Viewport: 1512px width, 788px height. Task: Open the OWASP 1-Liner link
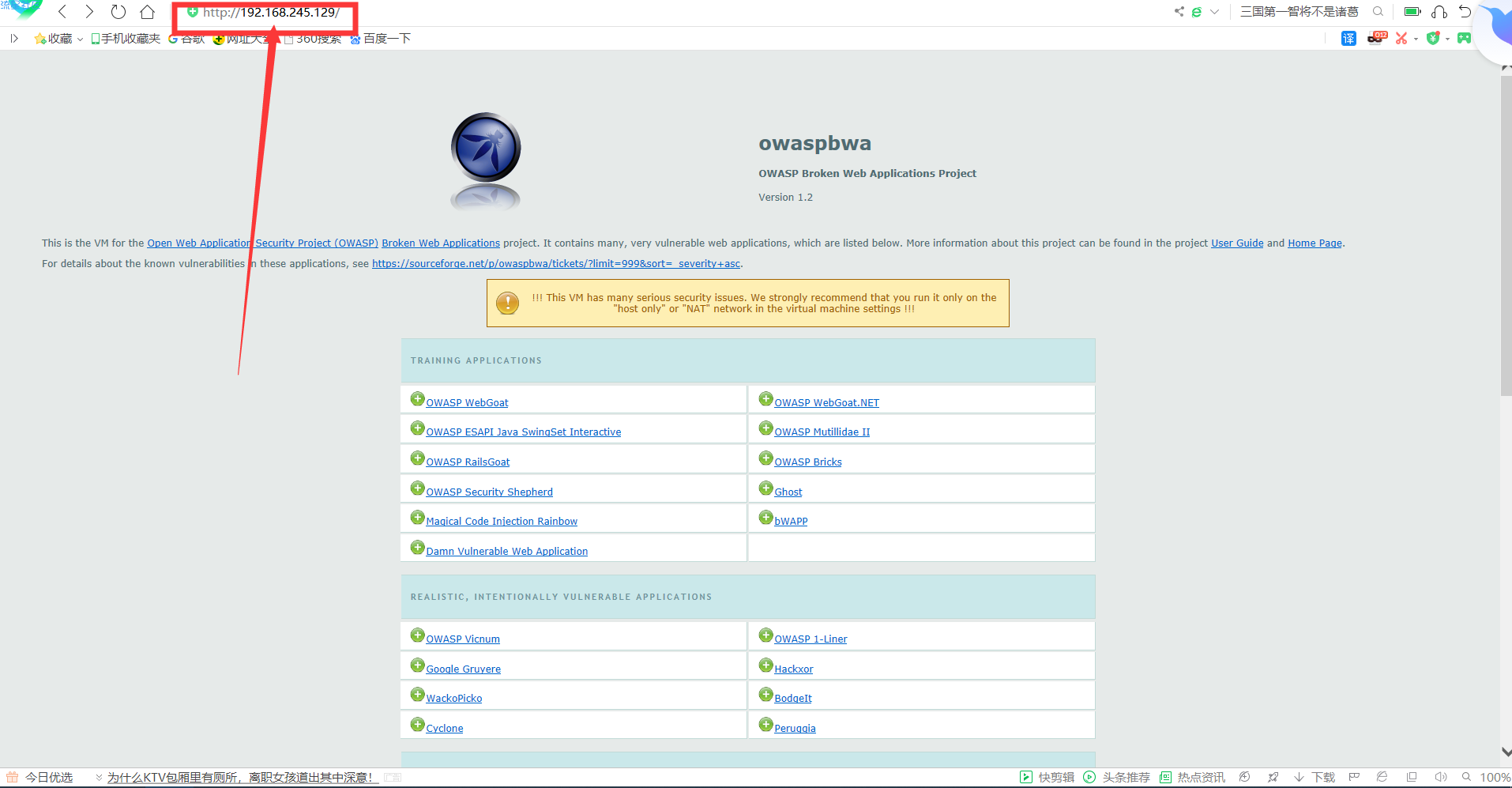click(x=811, y=639)
